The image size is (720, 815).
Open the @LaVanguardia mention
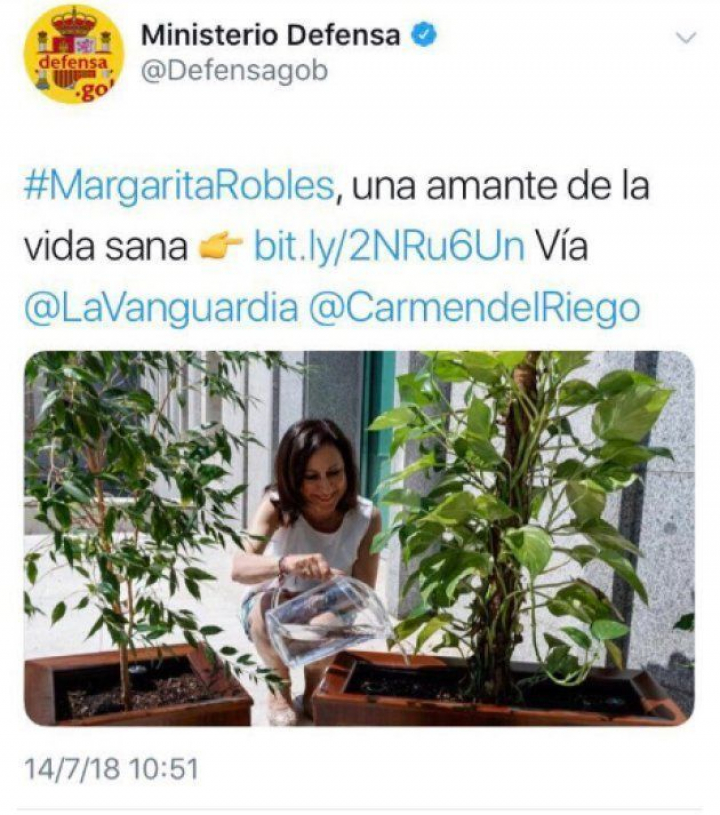pyautogui.click(x=161, y=308)
